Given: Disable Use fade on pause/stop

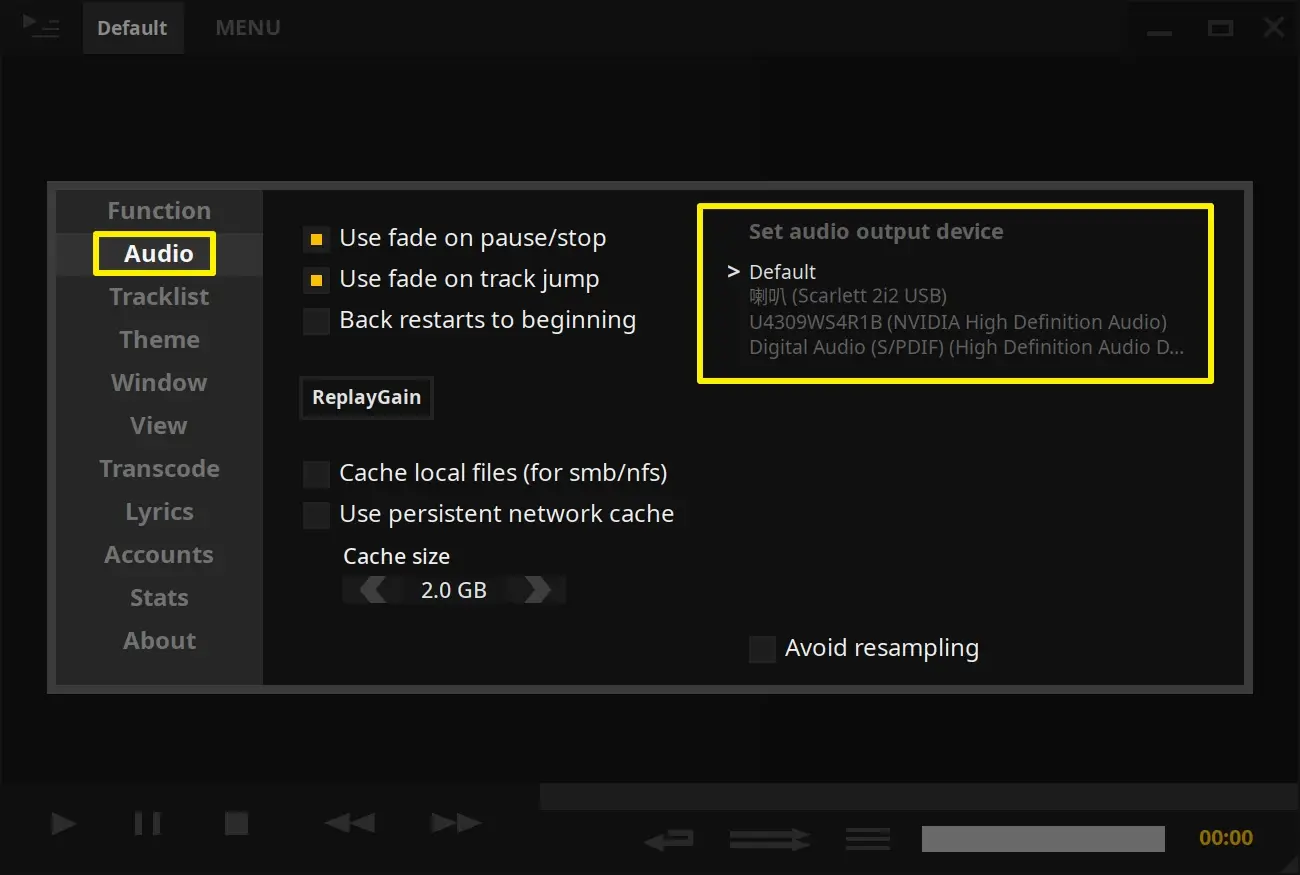Looking at the screenshot, I should [316, 239].
